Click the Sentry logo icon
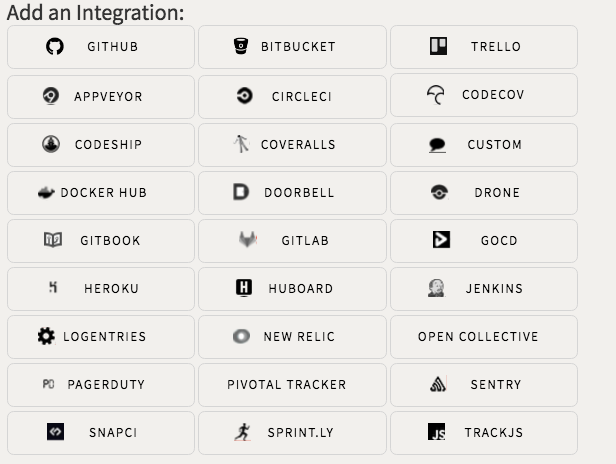 [438, 384]
